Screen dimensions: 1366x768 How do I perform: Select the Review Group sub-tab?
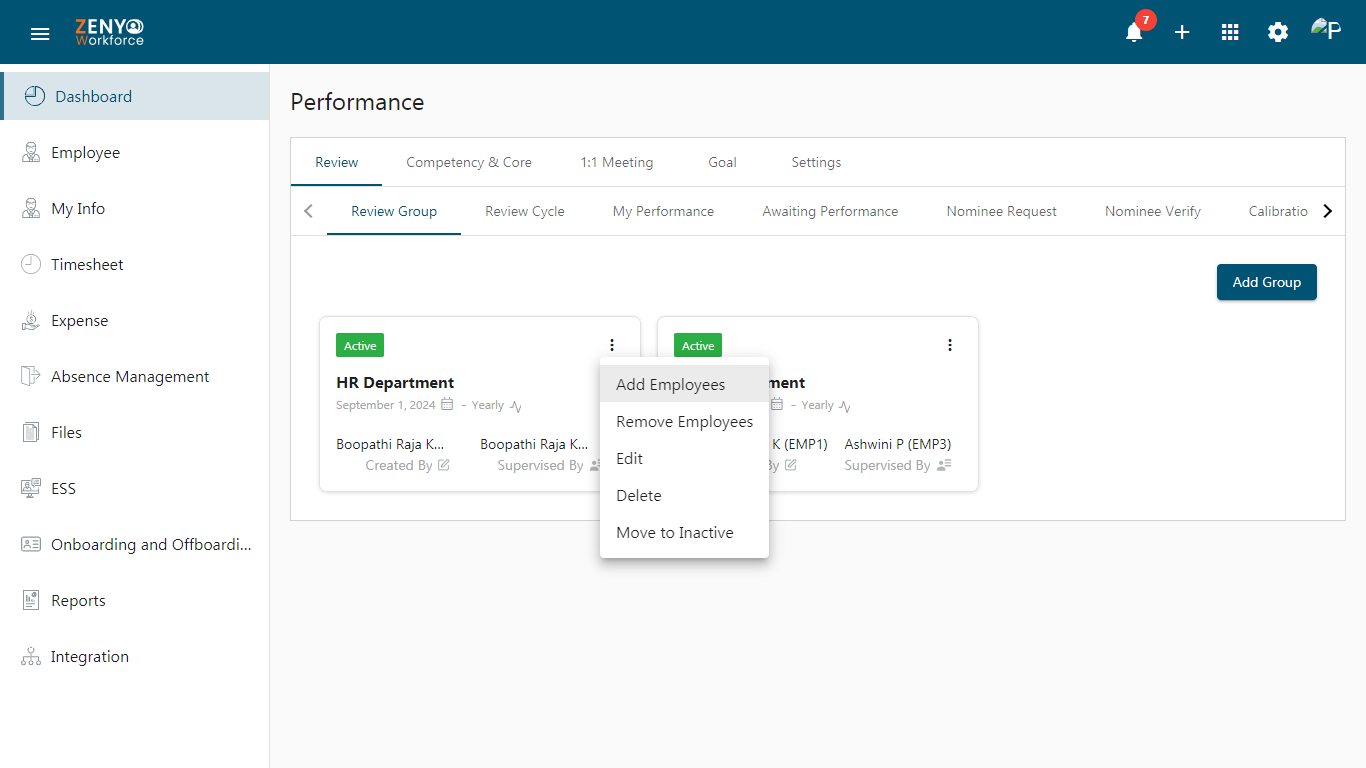point(394,211)
